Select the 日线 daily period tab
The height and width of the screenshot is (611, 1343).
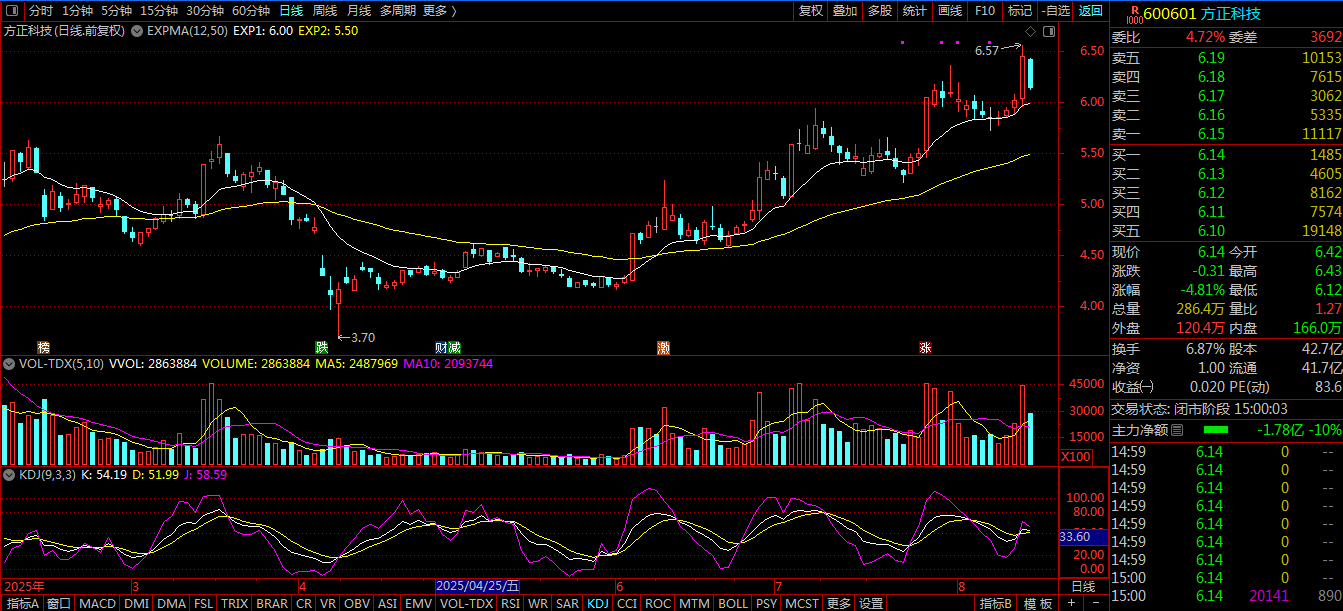click(x=291, y=11)
